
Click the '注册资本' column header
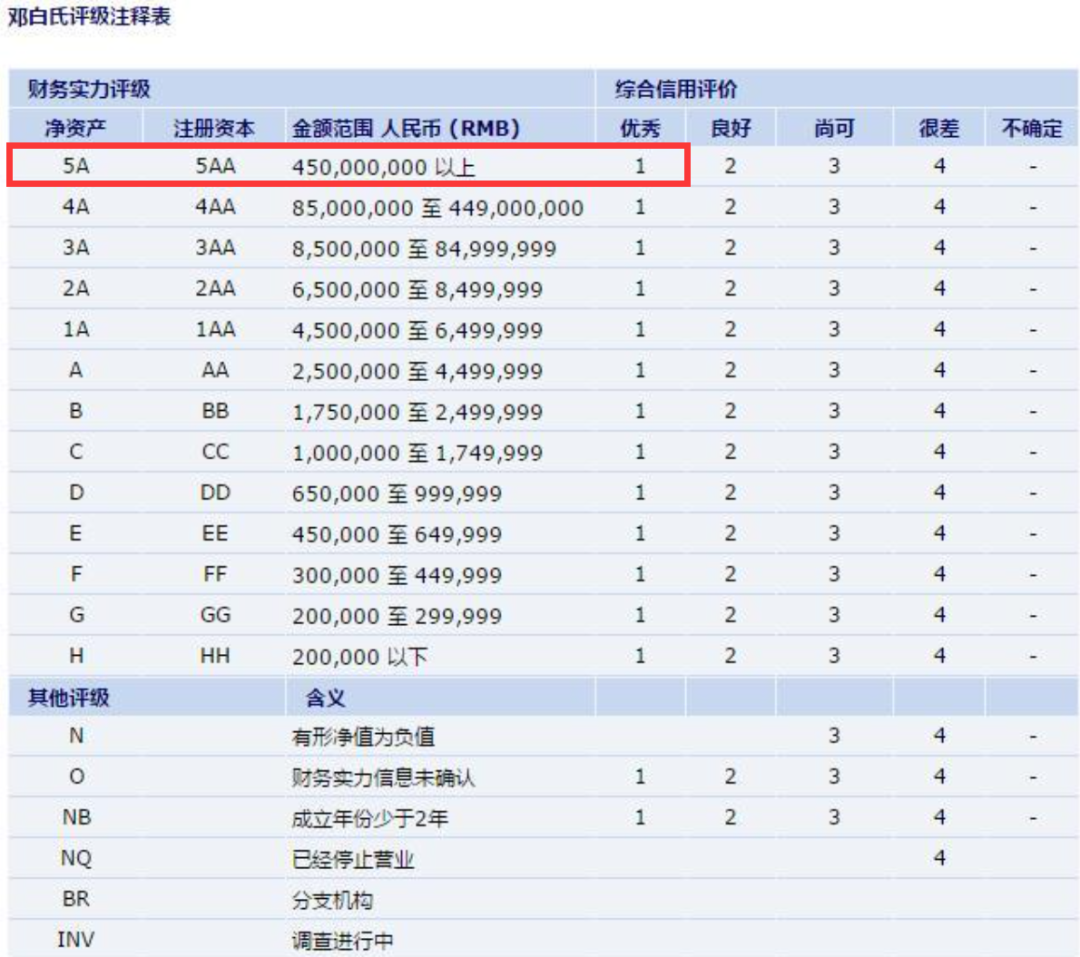214,127
